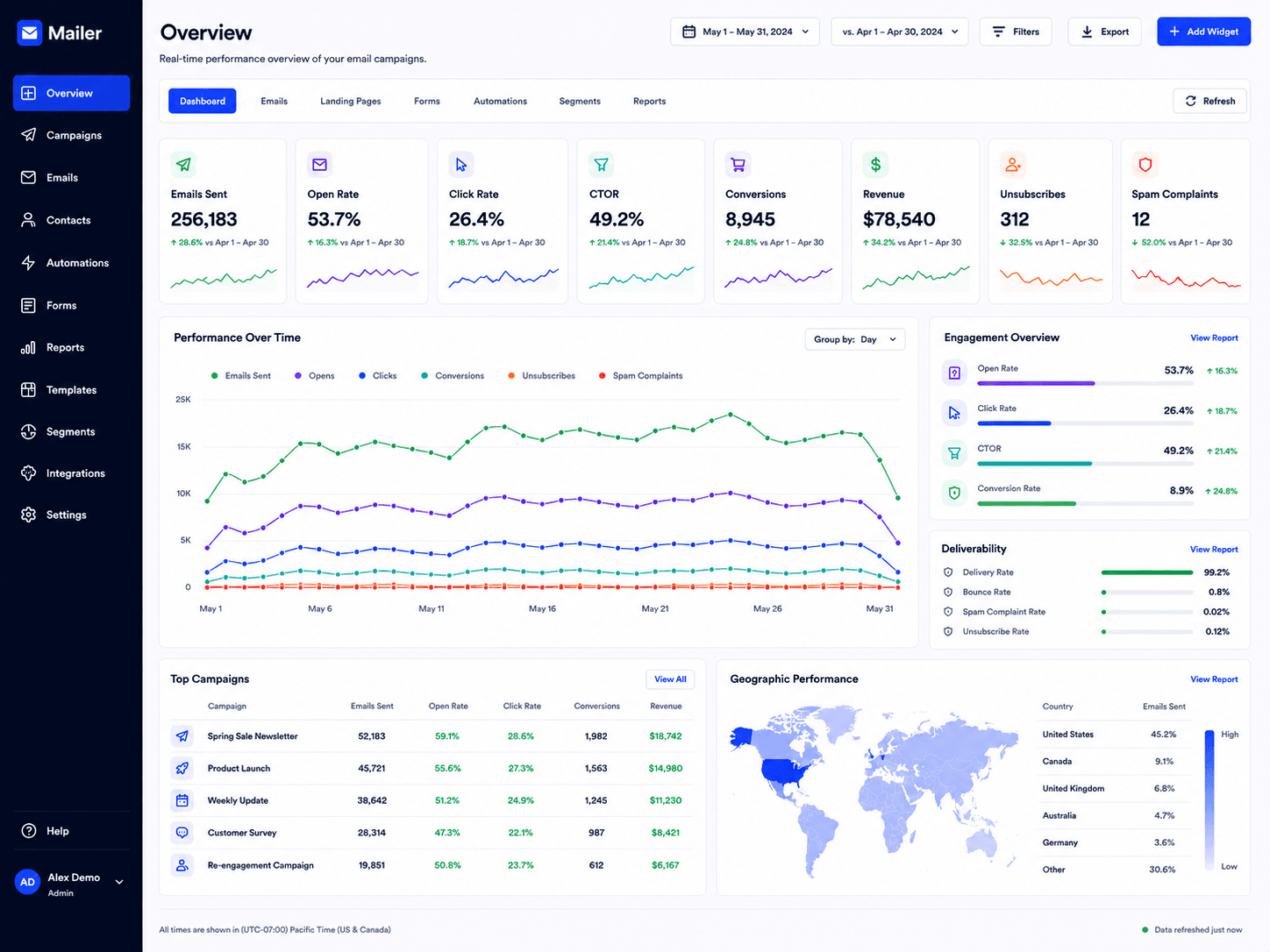Viewport: 1270px width, 952px height.
Task: Open the May 1 – May 31 date range dropdown
Action: [x=746, y=32]
